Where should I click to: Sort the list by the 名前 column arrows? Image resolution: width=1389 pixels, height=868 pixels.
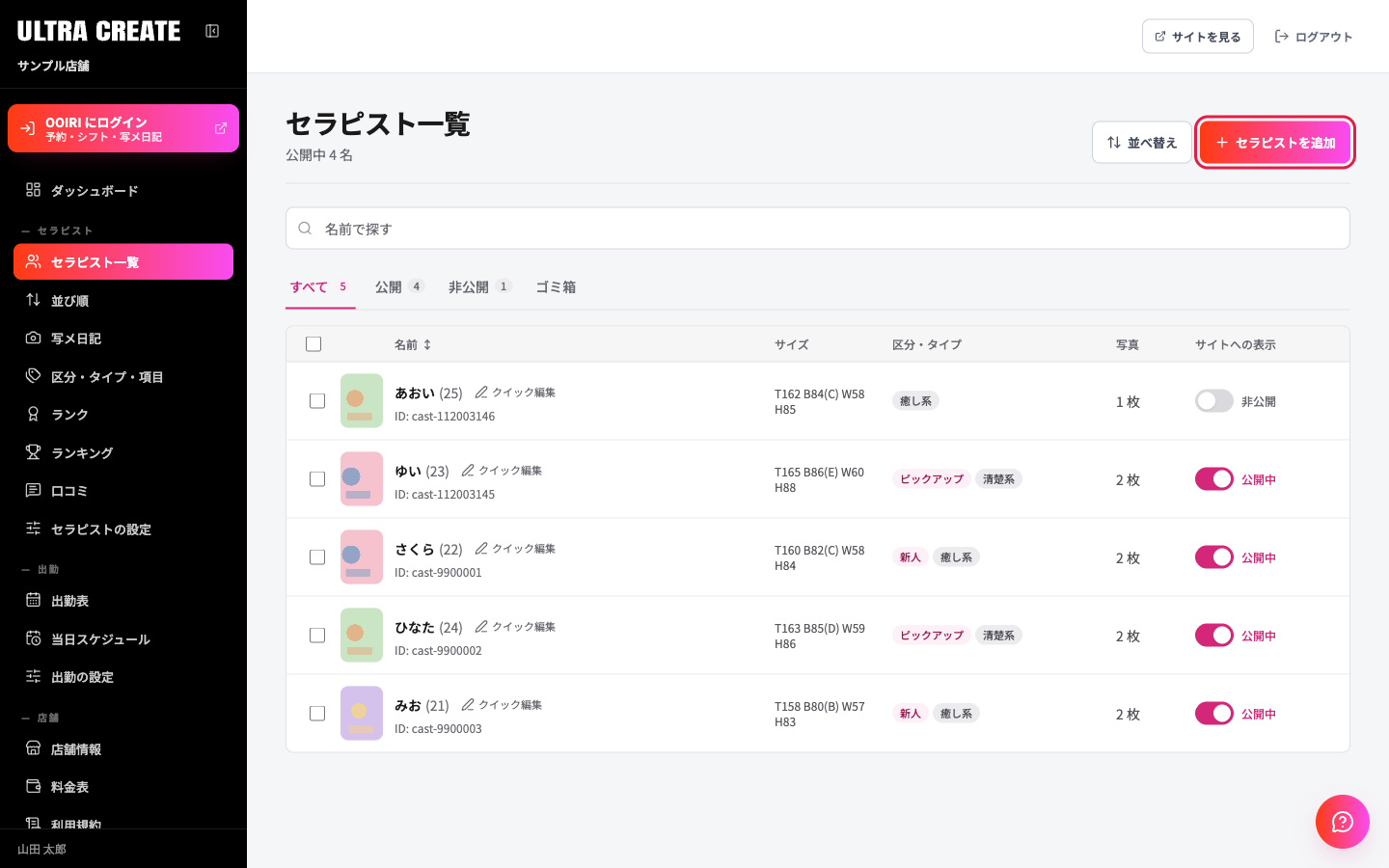[x=427, y=344]
